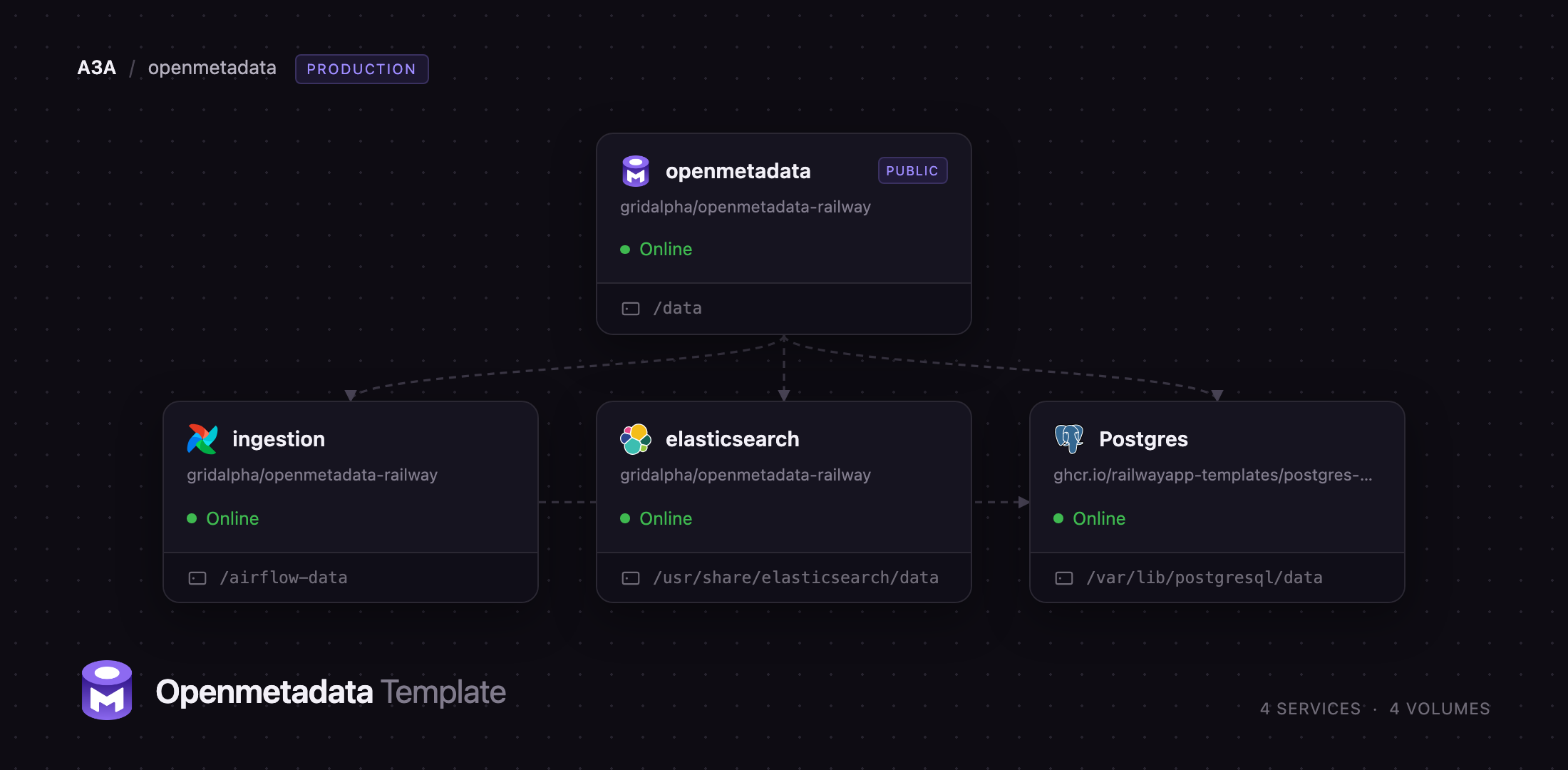Select the elasticsearch service card title

733,439
